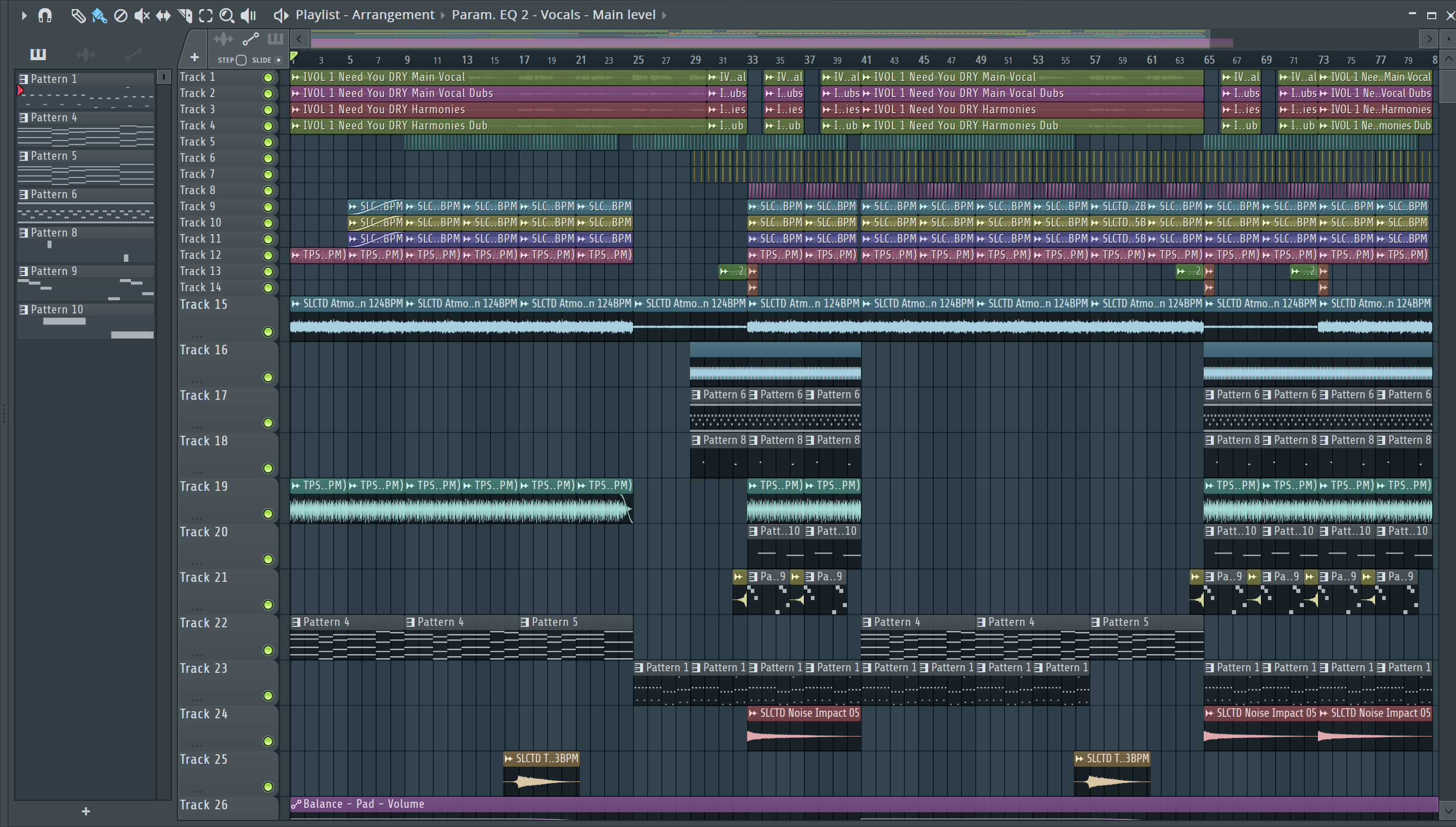Mute Track 22 with green light
The width and height of the screenshot is (1456, 827).
pos(268,650)
